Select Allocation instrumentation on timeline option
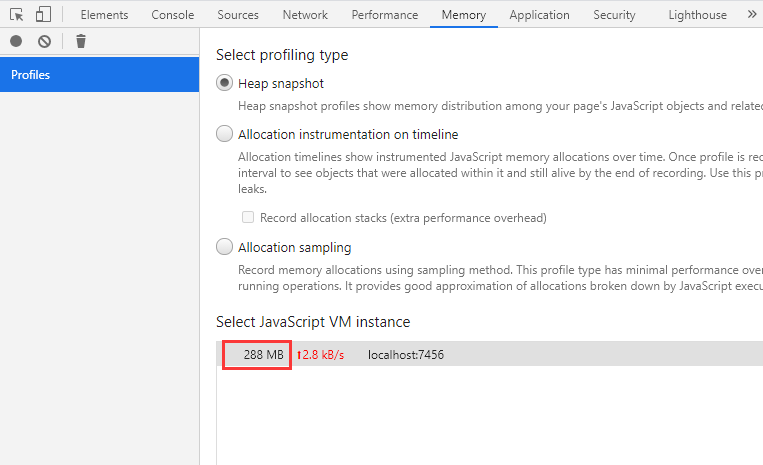 pos(225,134)
